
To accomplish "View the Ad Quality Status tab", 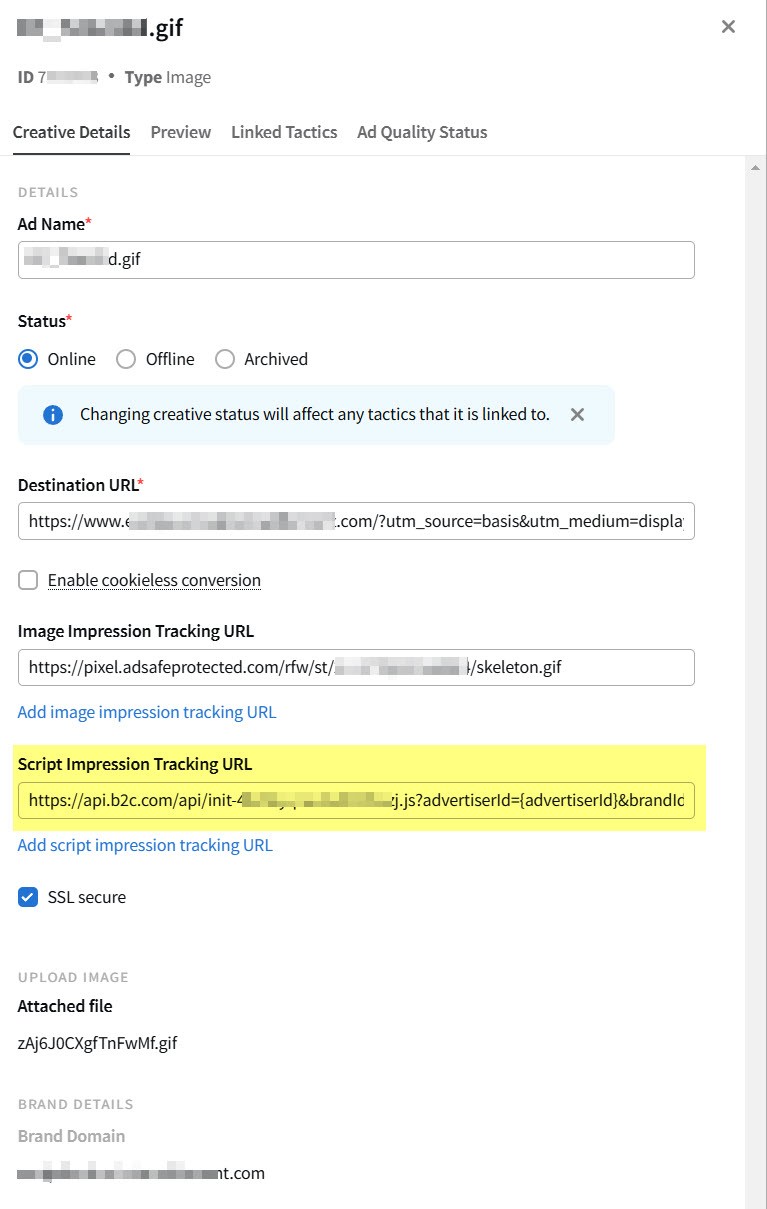I will 422,132.
